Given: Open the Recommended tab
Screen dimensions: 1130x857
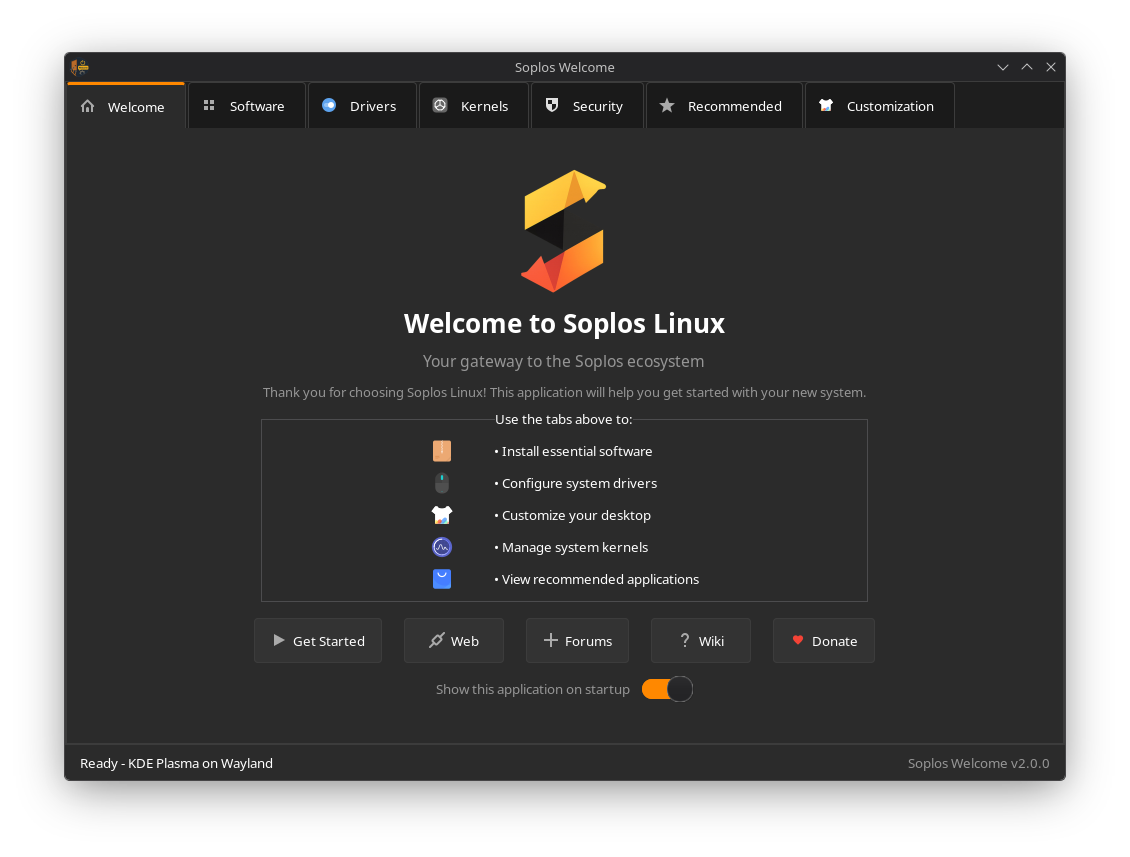Looking at the screenshot, I should (x=723, y=106).
